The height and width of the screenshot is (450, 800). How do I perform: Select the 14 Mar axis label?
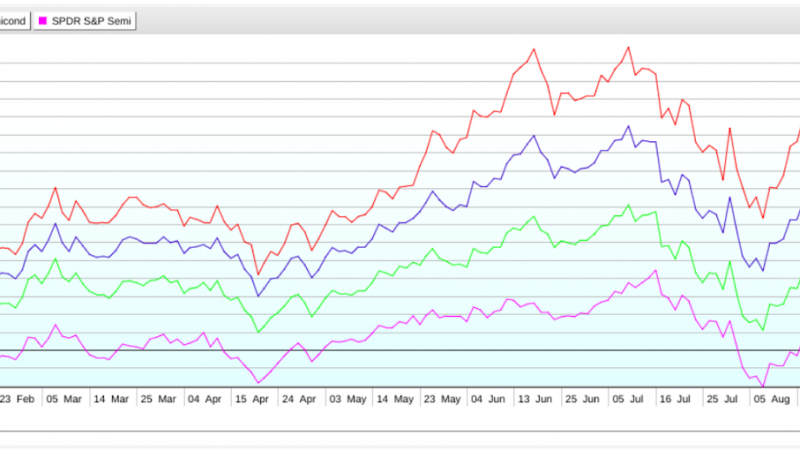pos(111,399)
